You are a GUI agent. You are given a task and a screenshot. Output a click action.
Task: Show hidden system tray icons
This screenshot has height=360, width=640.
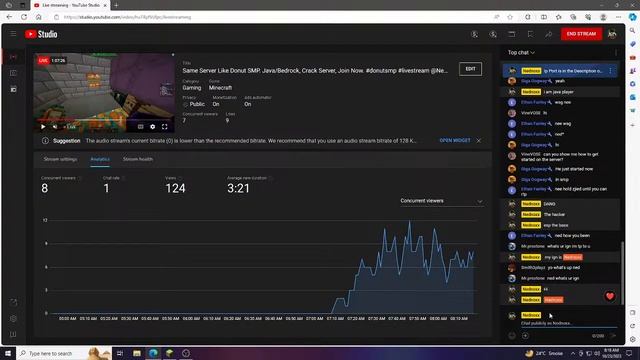tap(573, 353)
